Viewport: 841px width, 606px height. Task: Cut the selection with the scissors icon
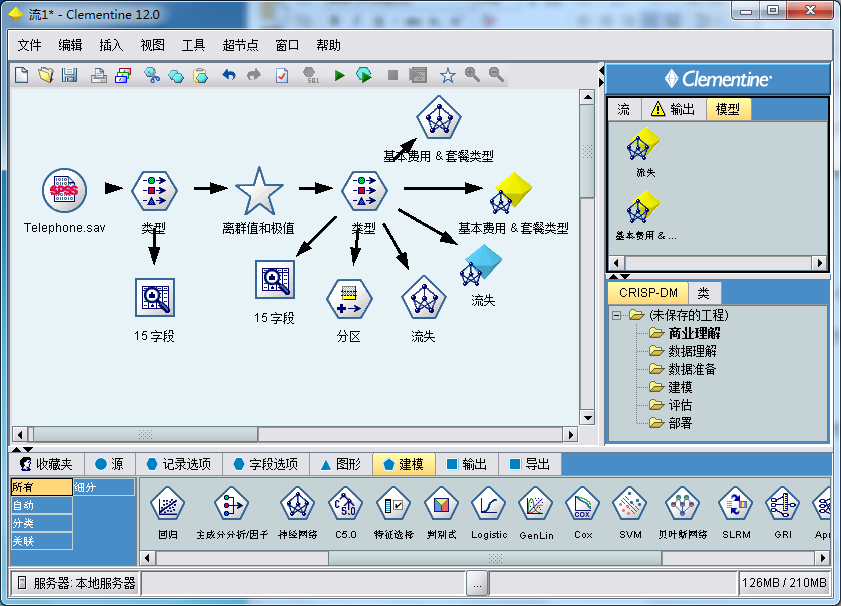pyautogui.click(x=152, y=75)
